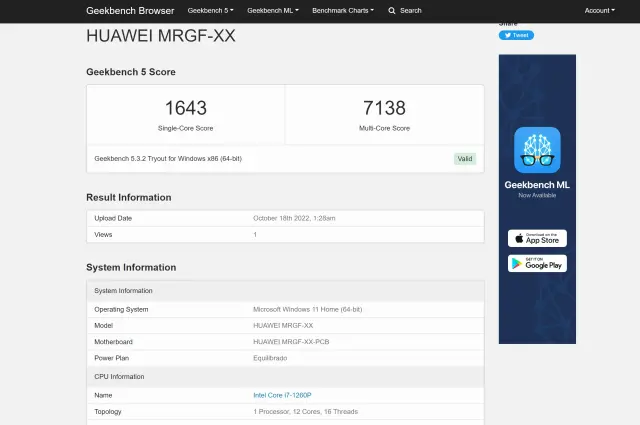Click the 7138 multi-core score
This screenshot has height=425, width=640.
384,108
